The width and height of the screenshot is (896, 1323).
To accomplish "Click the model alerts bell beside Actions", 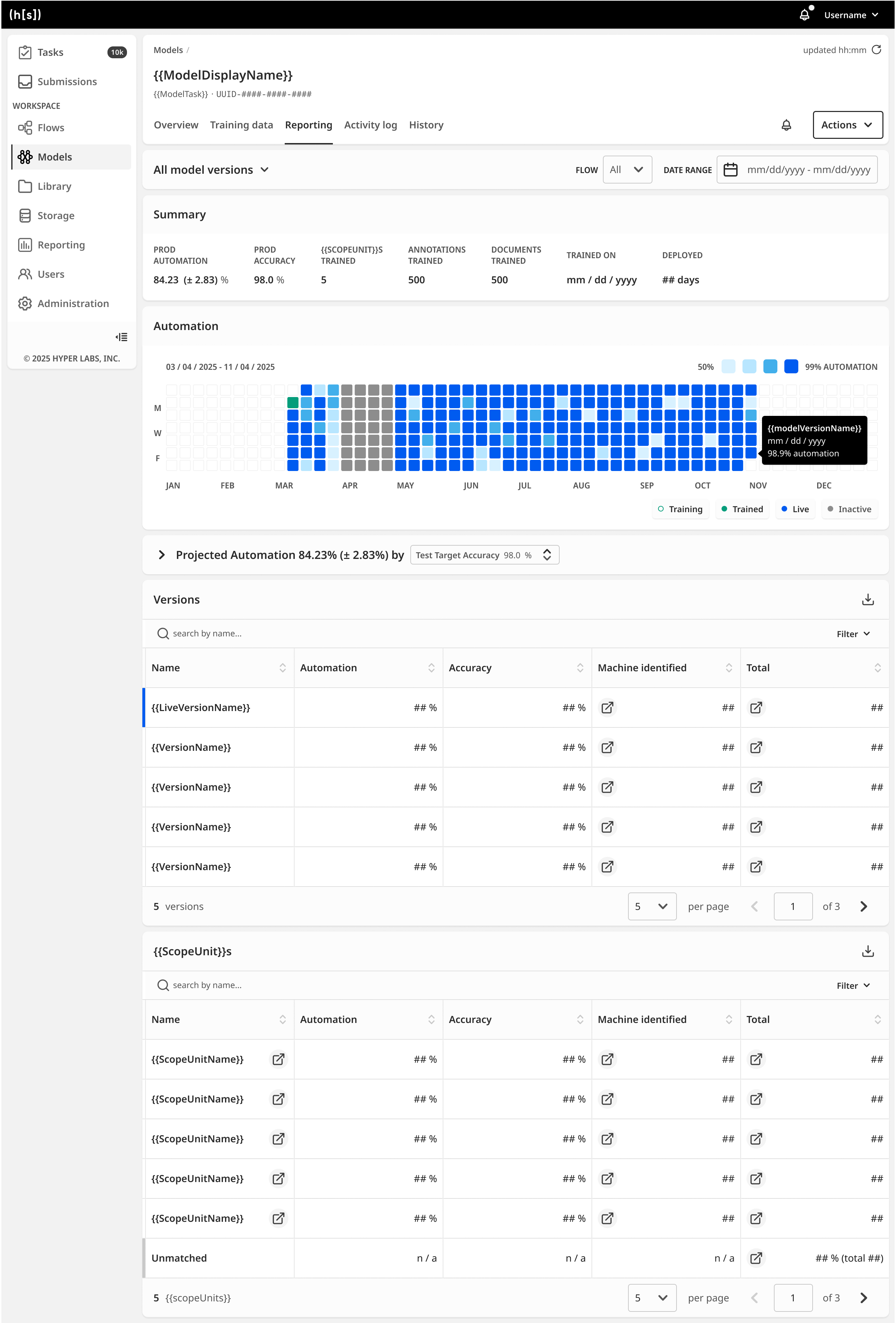I will tap(786, 125).
